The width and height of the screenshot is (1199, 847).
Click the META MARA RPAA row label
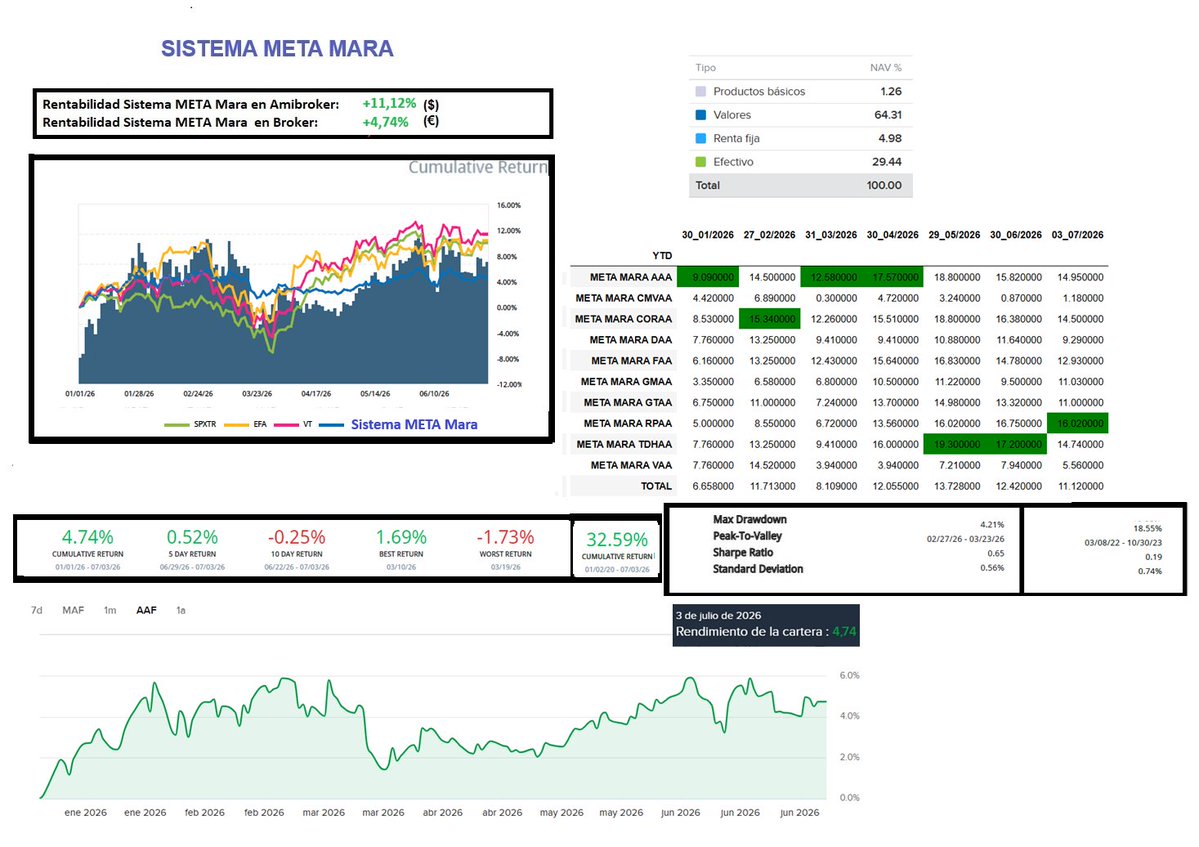point(628,423)
